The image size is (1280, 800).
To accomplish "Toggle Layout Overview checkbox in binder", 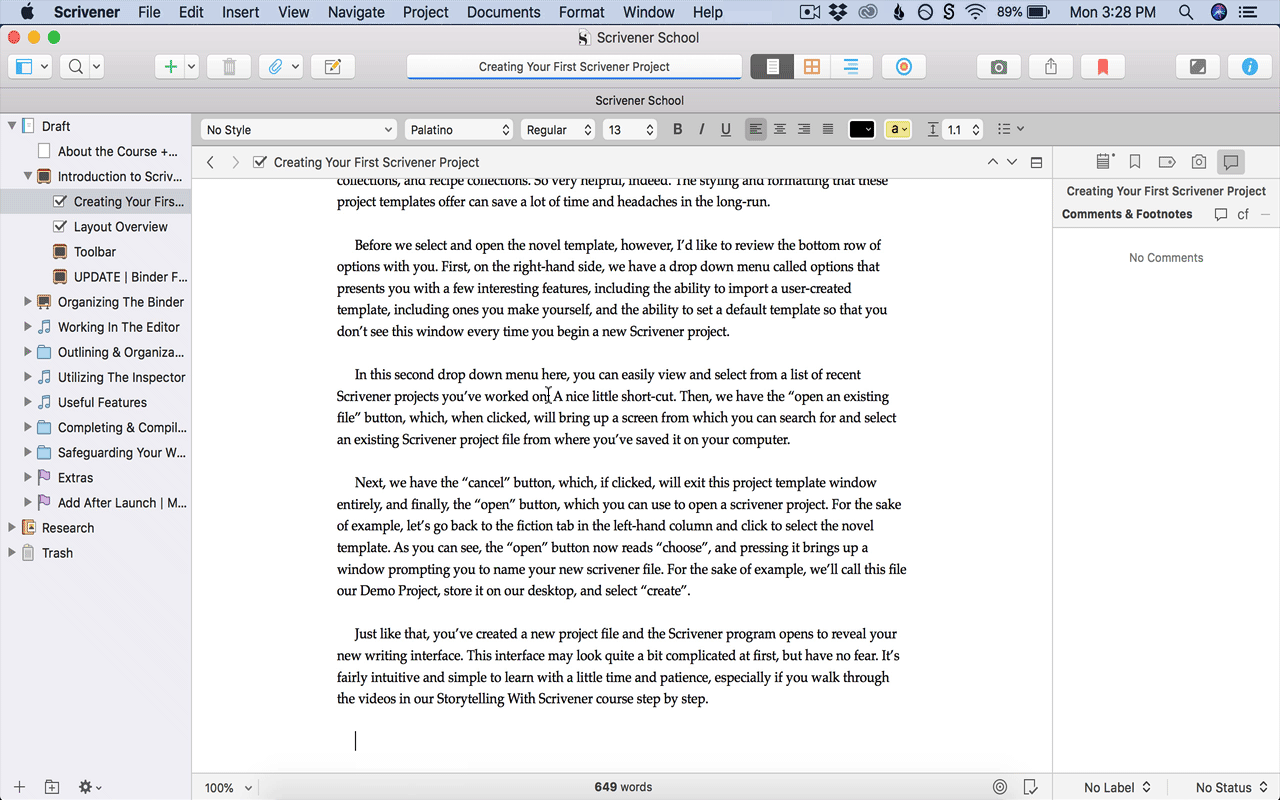I will pos(59,227).
